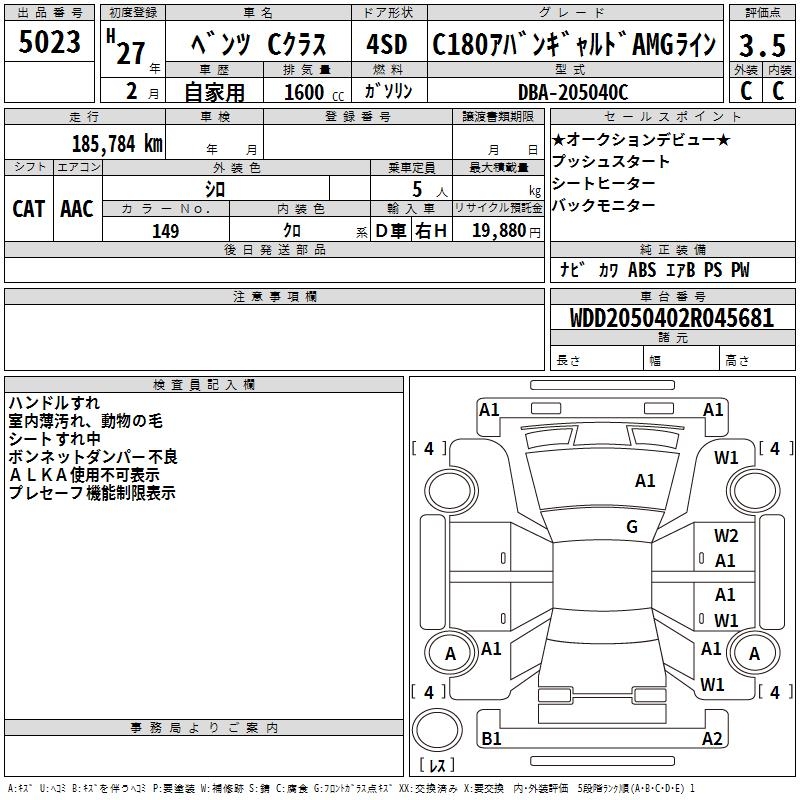Select the W2 damage marker on the diagram

click(x=726, y=536)
